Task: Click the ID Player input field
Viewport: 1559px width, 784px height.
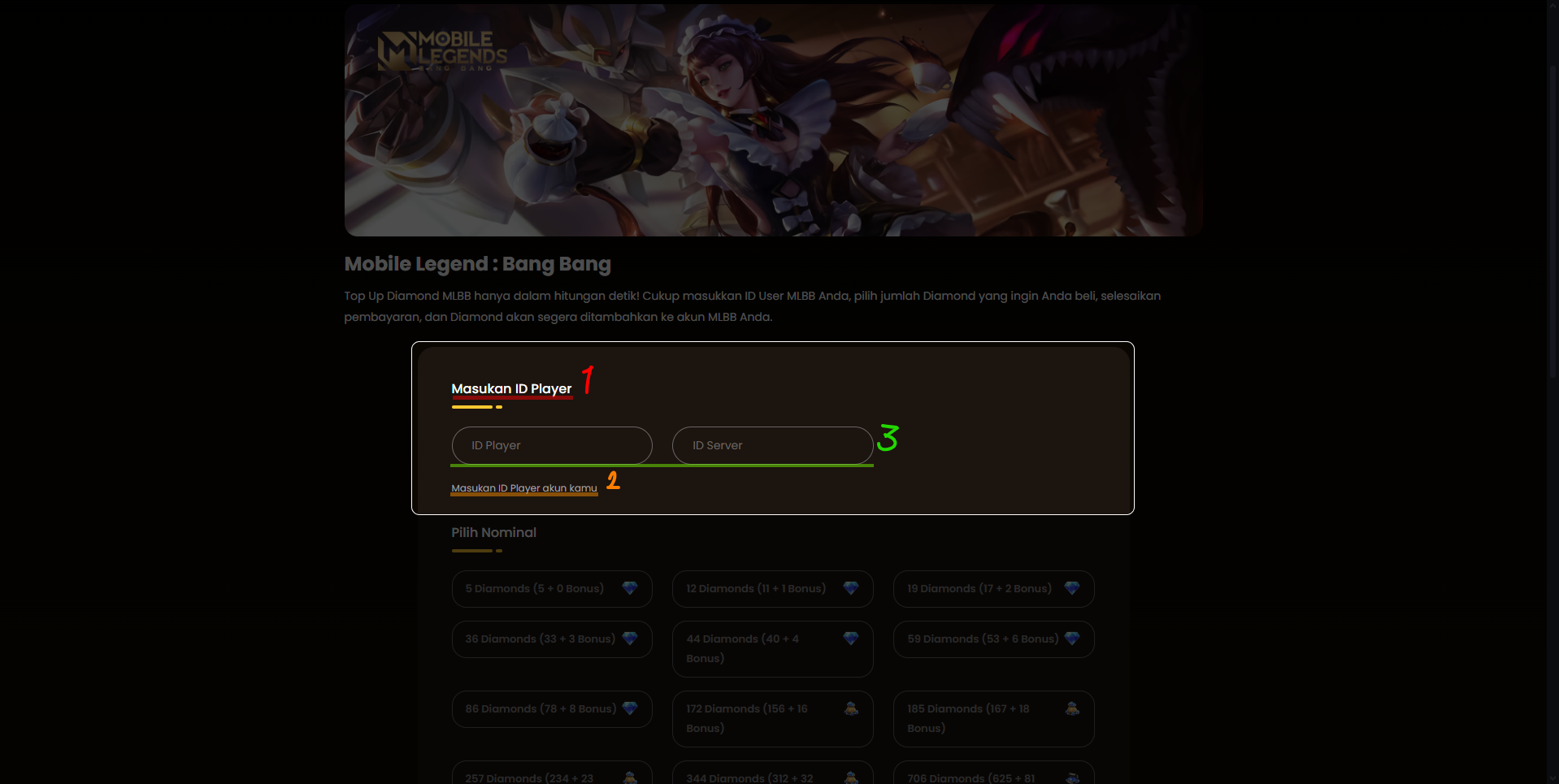Action: (552, 445)
